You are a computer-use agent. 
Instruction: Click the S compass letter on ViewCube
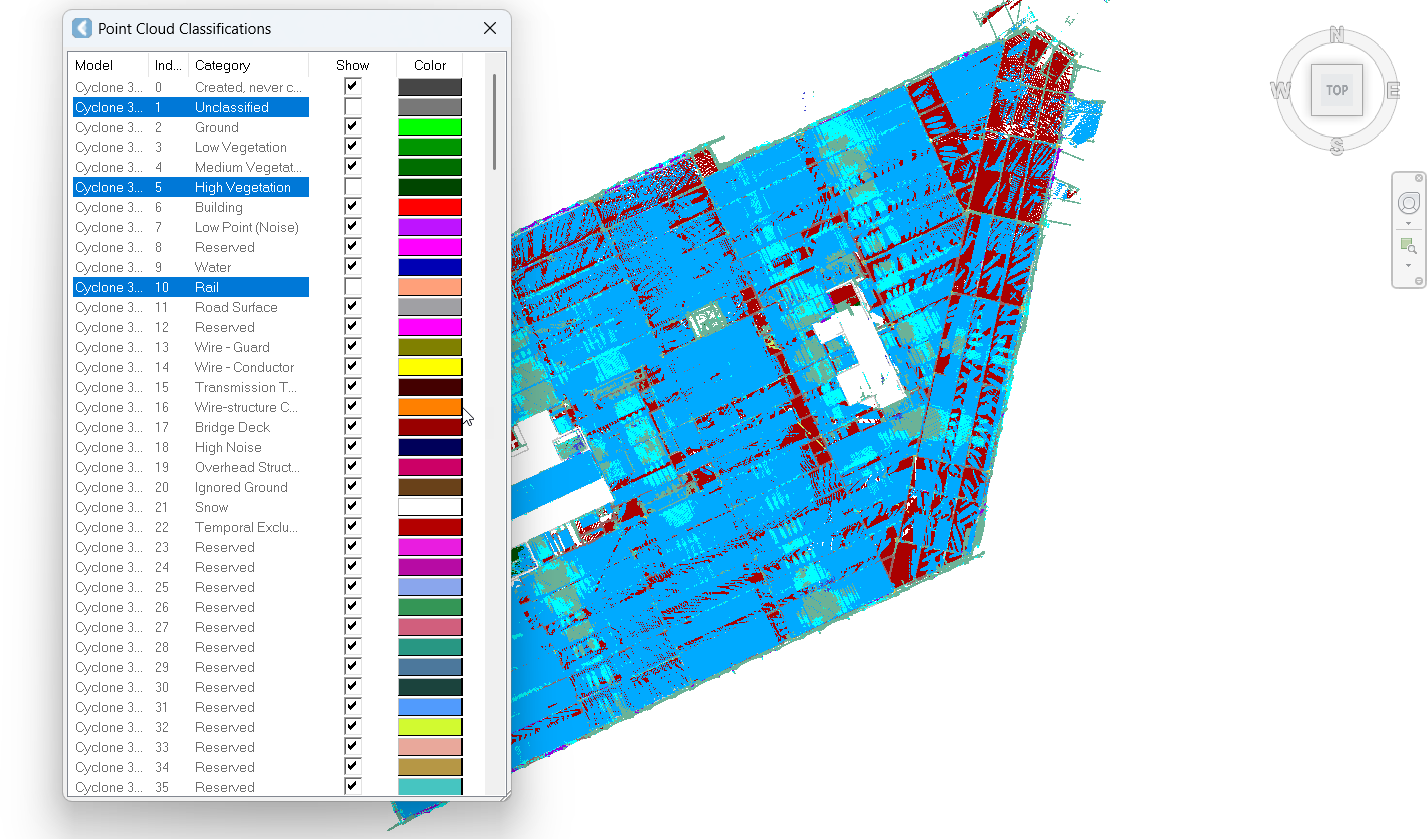click(1336, 147)
